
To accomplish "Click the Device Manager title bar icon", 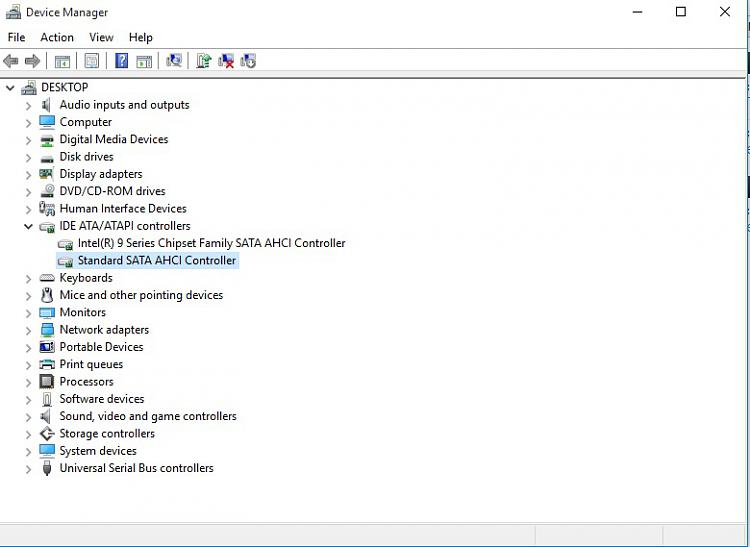I will (x=13, y=12).
